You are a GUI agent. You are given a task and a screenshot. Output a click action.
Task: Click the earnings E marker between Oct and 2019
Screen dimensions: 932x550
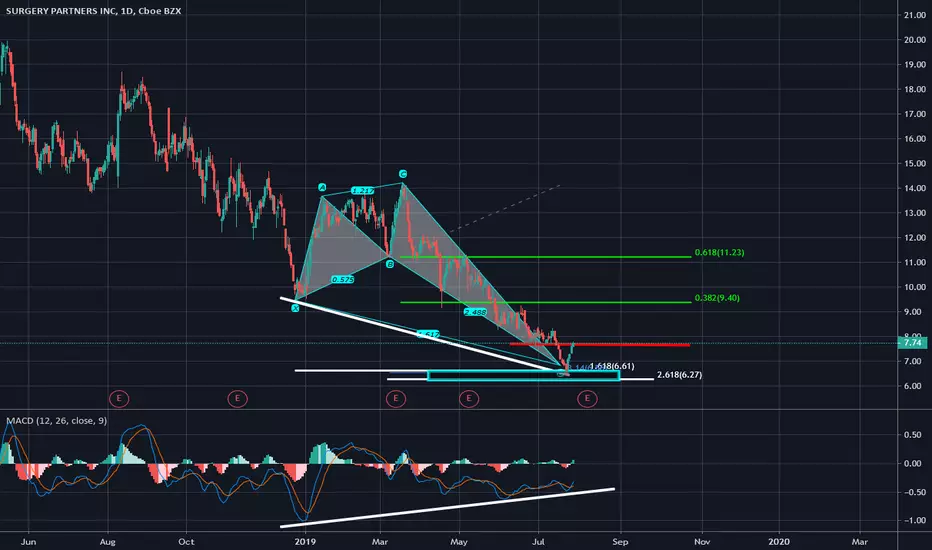[237, 398]
